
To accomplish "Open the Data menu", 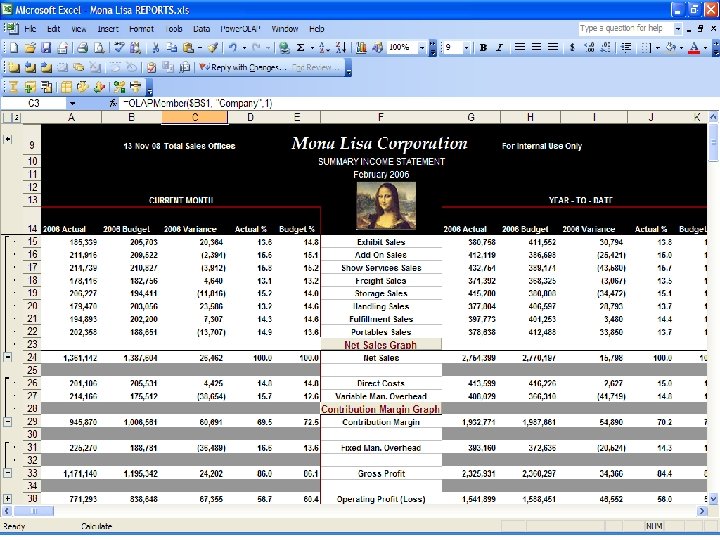I will (x=202, y=28).
